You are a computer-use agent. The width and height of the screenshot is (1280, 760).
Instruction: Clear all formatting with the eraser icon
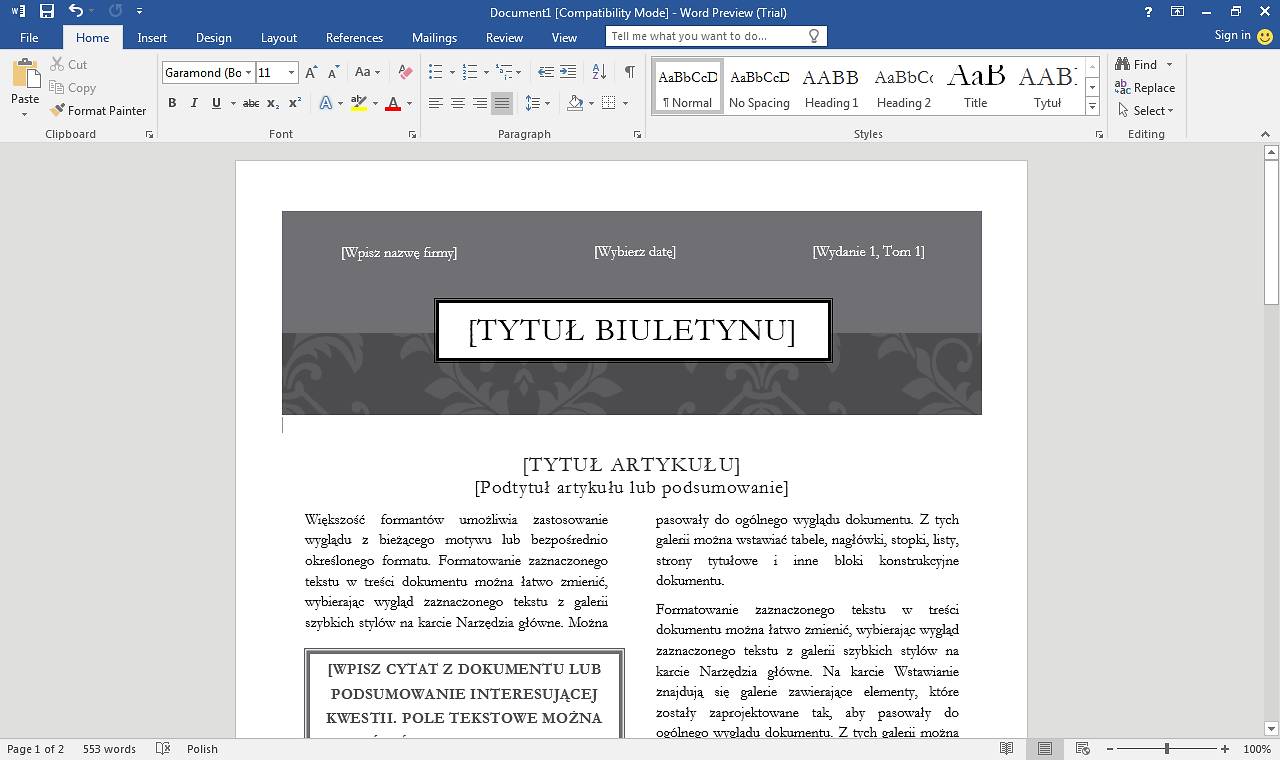(x=404, y=71)
